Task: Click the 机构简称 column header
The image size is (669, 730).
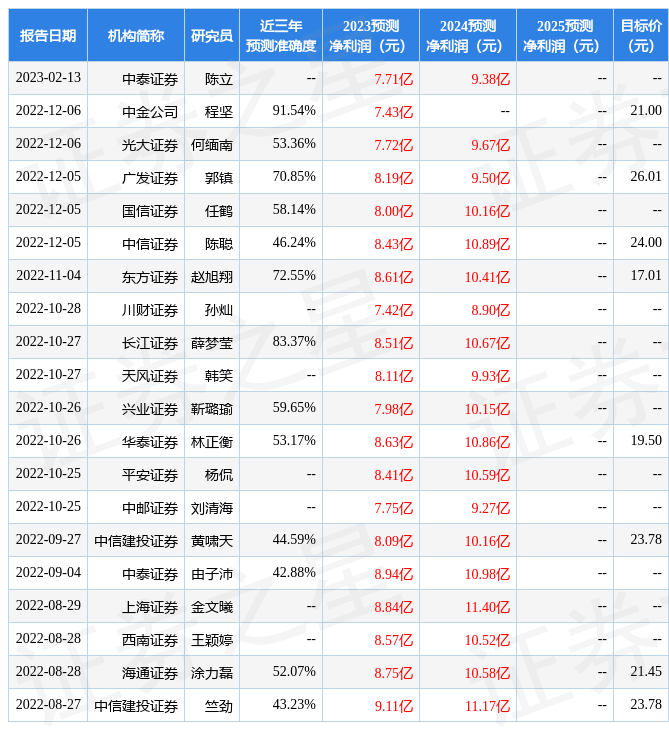Action: tap(136, 35)
